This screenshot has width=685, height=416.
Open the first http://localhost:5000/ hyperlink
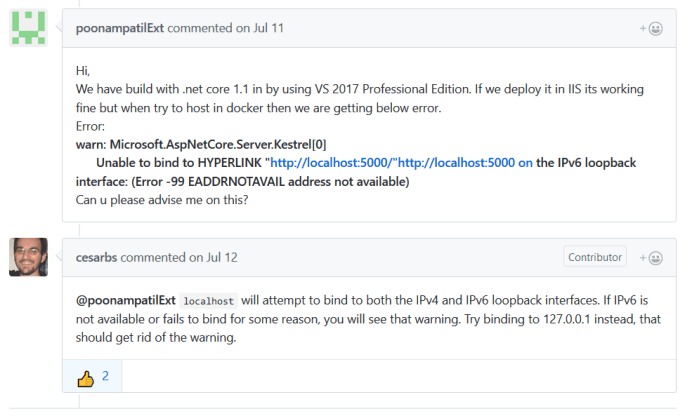pyautogui.click(x=332, y=163)
